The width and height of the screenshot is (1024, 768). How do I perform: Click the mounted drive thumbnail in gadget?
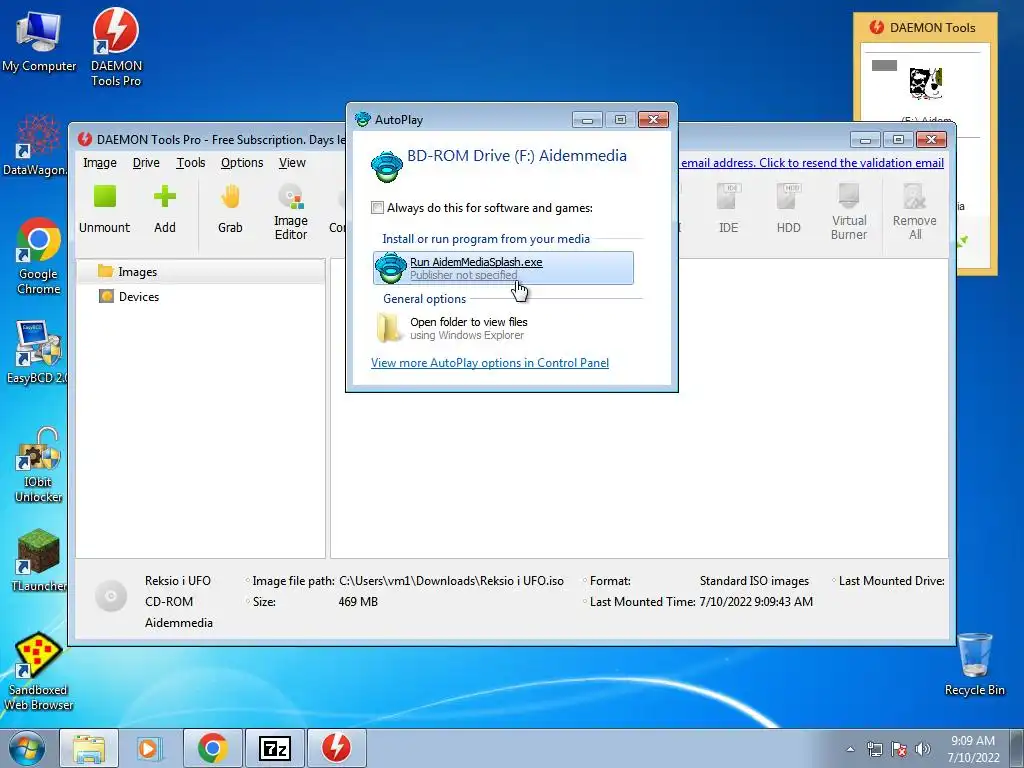[x=925, y=83]
